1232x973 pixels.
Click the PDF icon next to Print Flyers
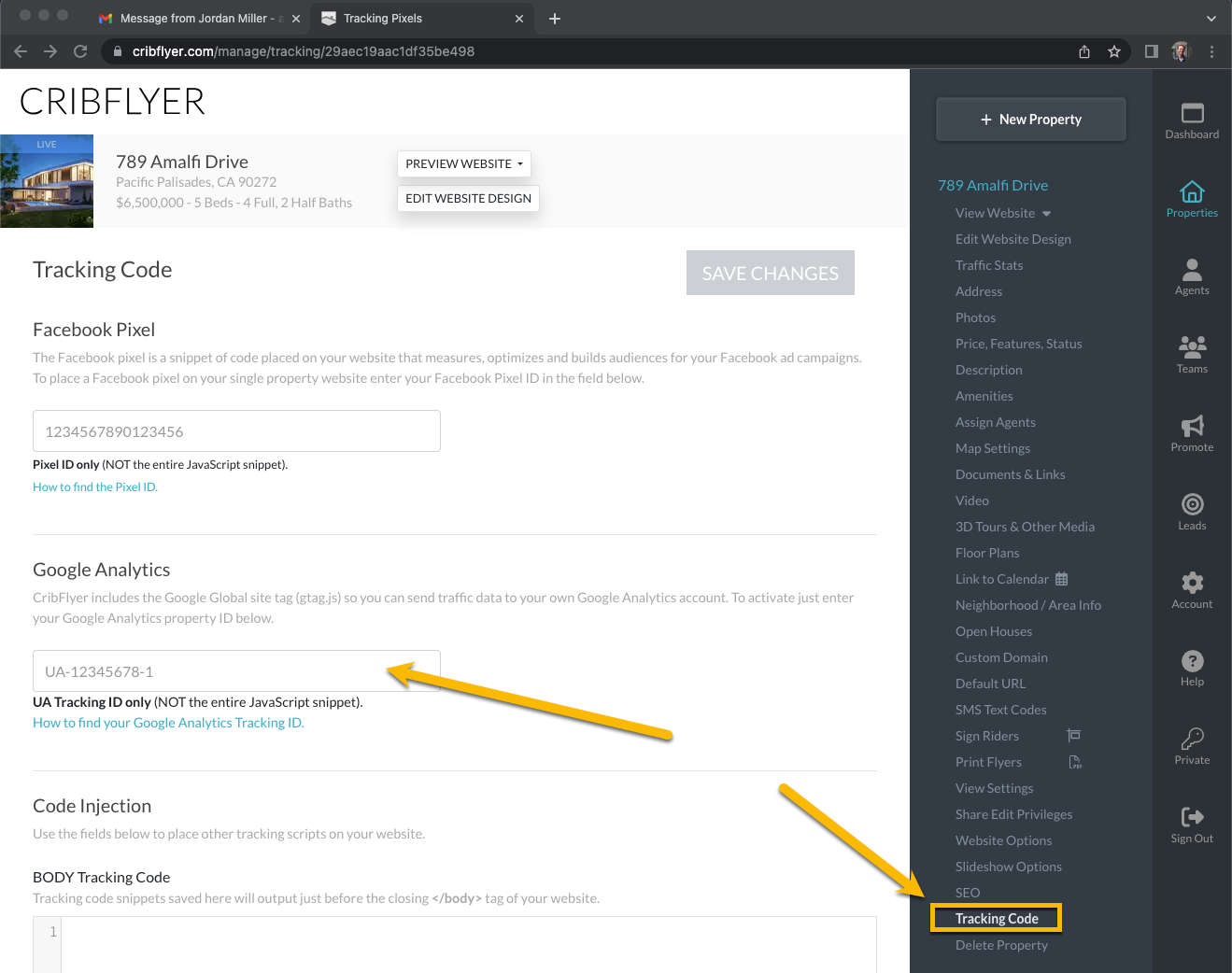[1075, 762]
